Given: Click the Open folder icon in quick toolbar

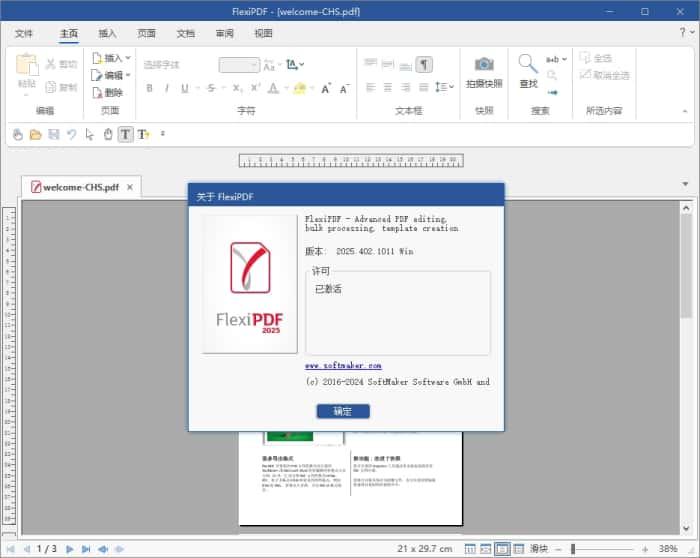Looking at the screenshot, I should (35, 134).
